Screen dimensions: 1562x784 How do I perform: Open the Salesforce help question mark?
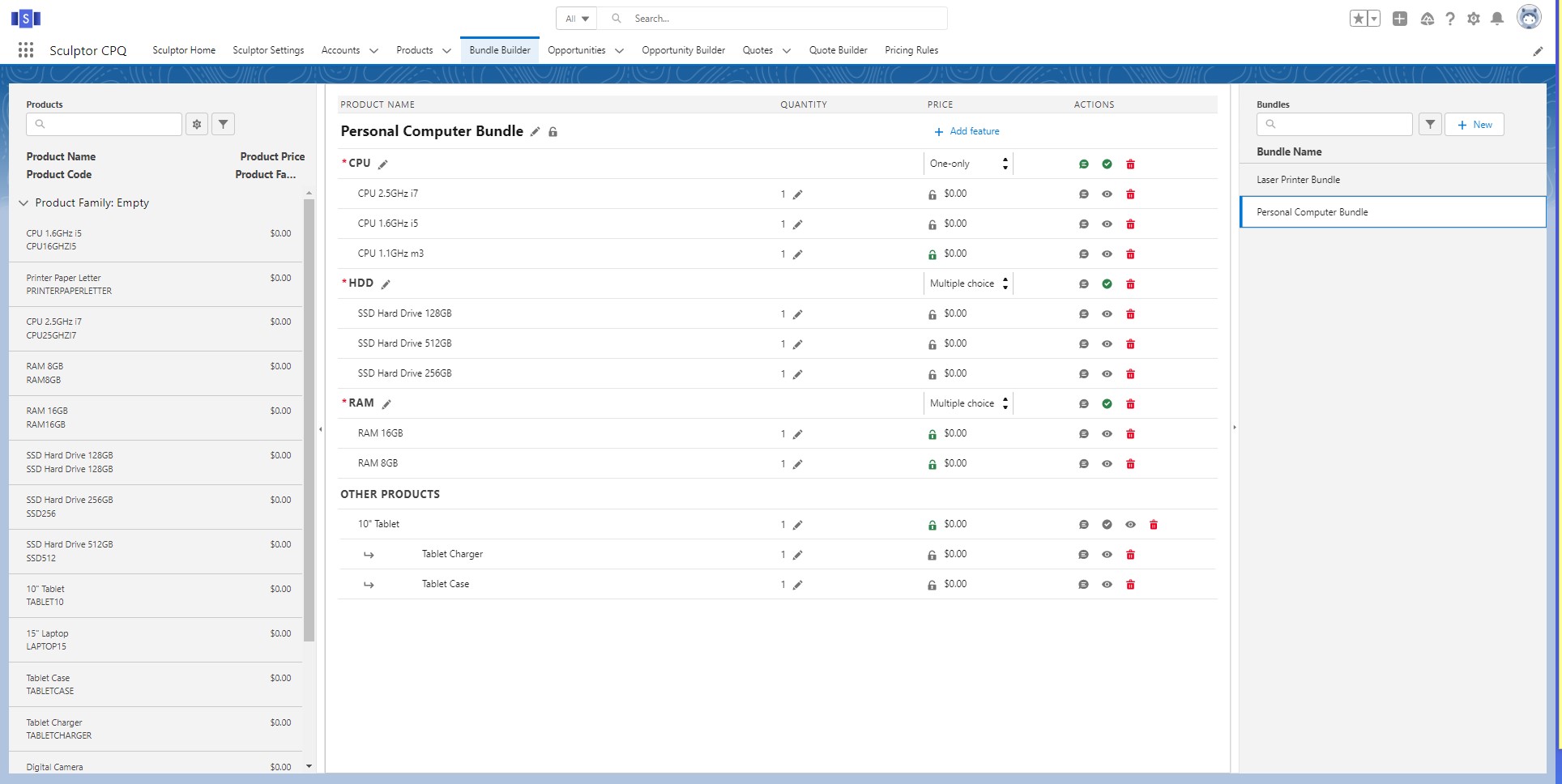[1450, 19]
